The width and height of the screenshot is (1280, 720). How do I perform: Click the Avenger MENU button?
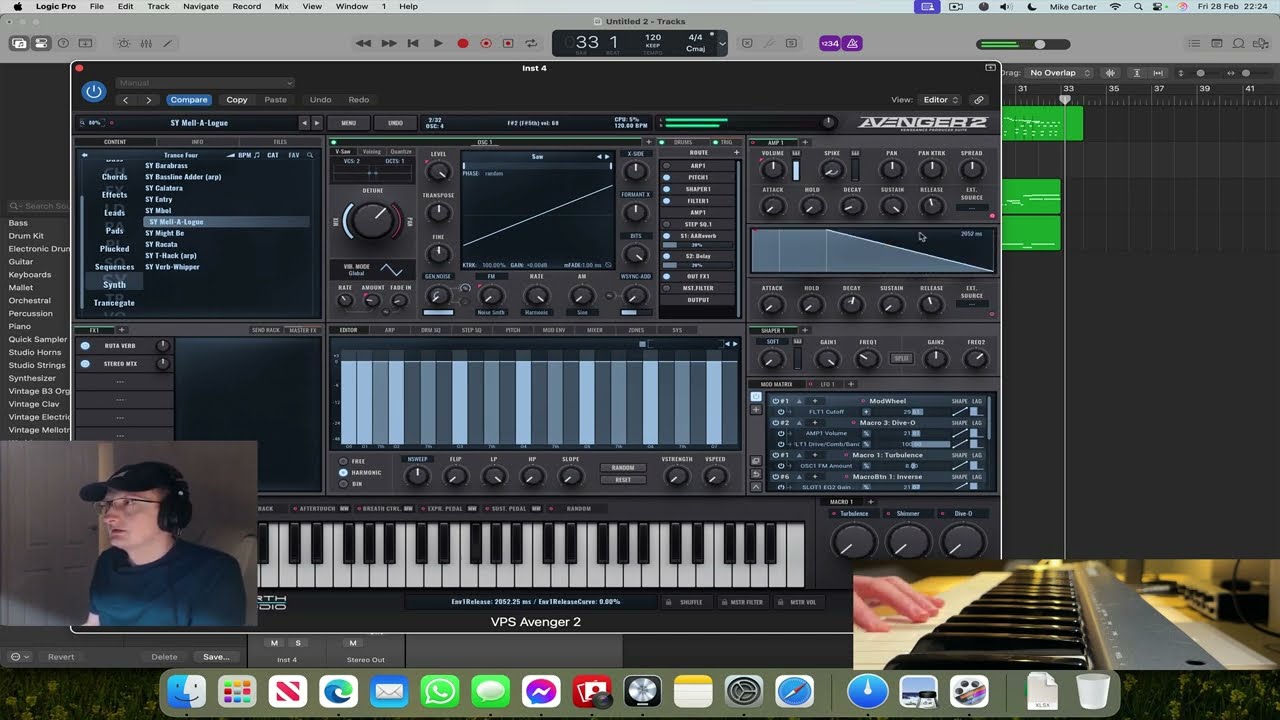348,123
